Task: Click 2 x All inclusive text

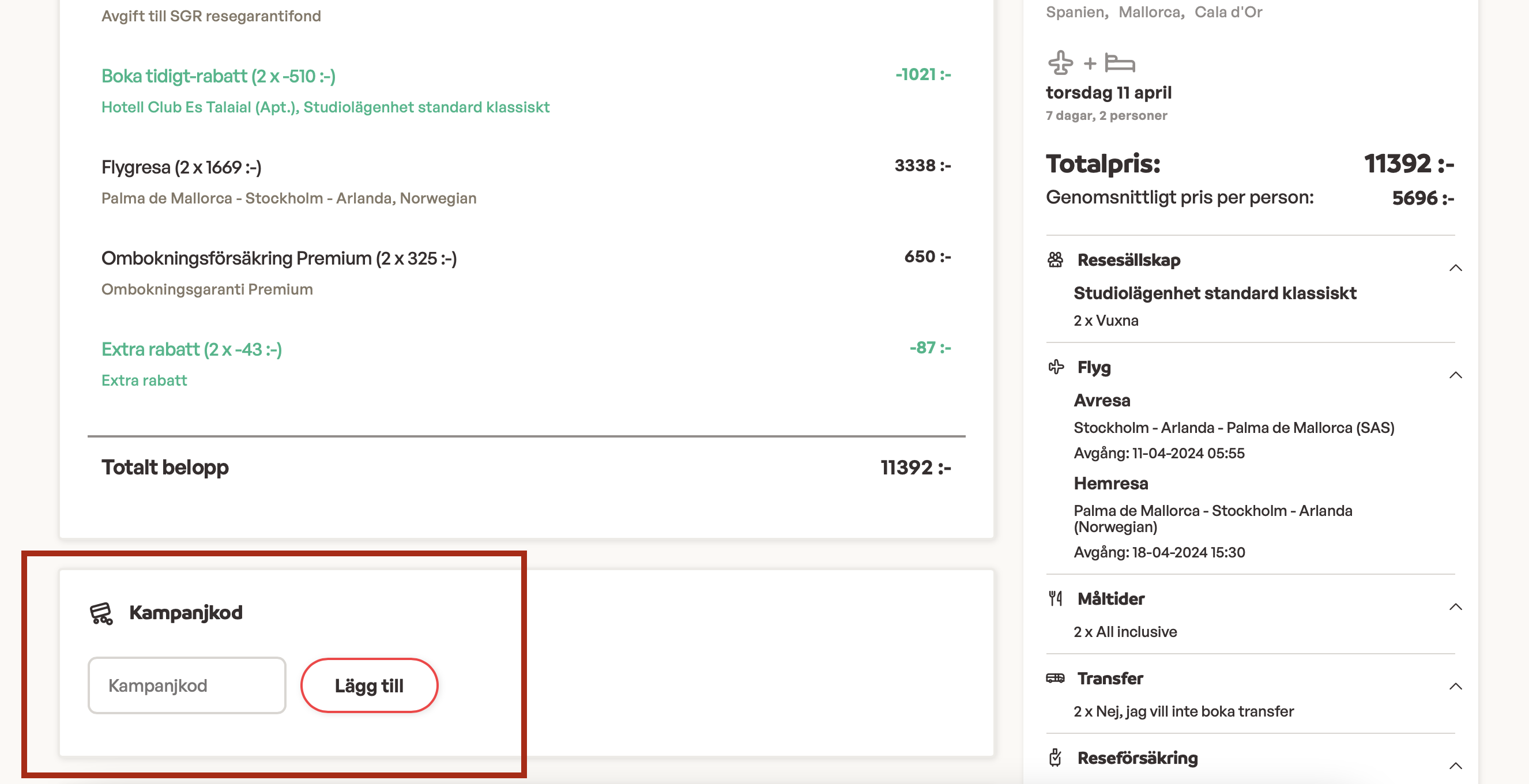Action: pos(1125,632)
